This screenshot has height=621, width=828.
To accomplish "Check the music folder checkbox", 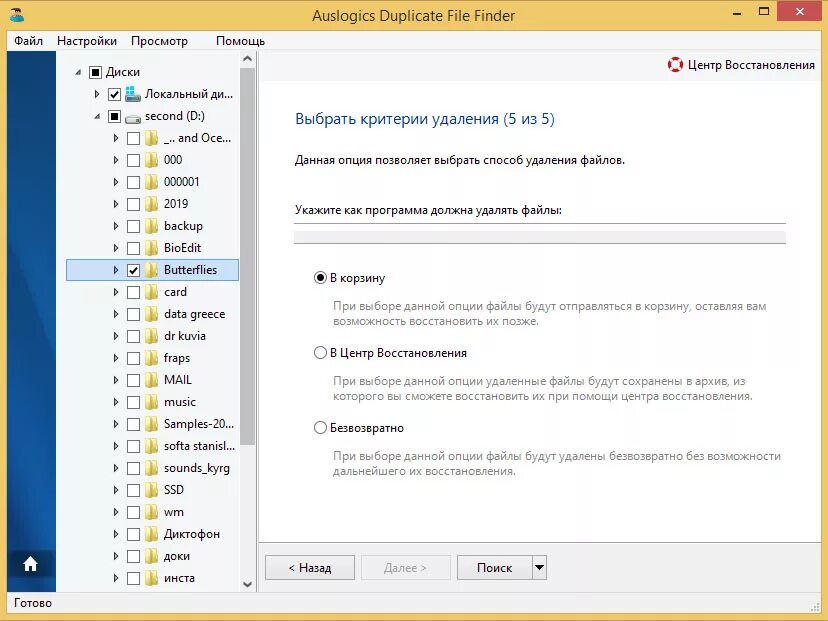I will click(134, 402).
